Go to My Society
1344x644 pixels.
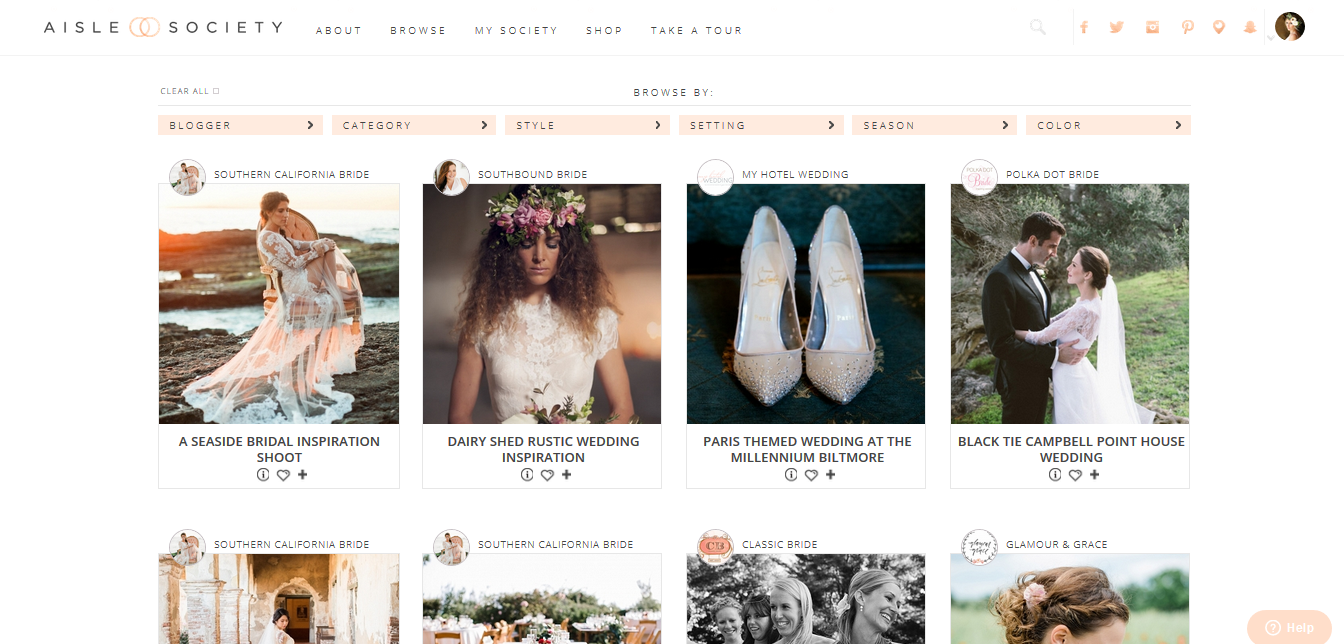[x=516, y=31]
